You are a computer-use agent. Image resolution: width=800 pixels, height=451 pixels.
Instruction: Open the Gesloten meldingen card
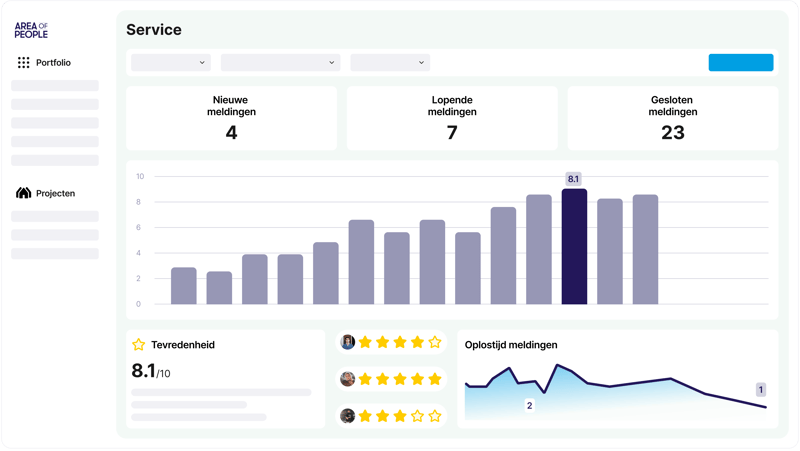tap(673, 118)
